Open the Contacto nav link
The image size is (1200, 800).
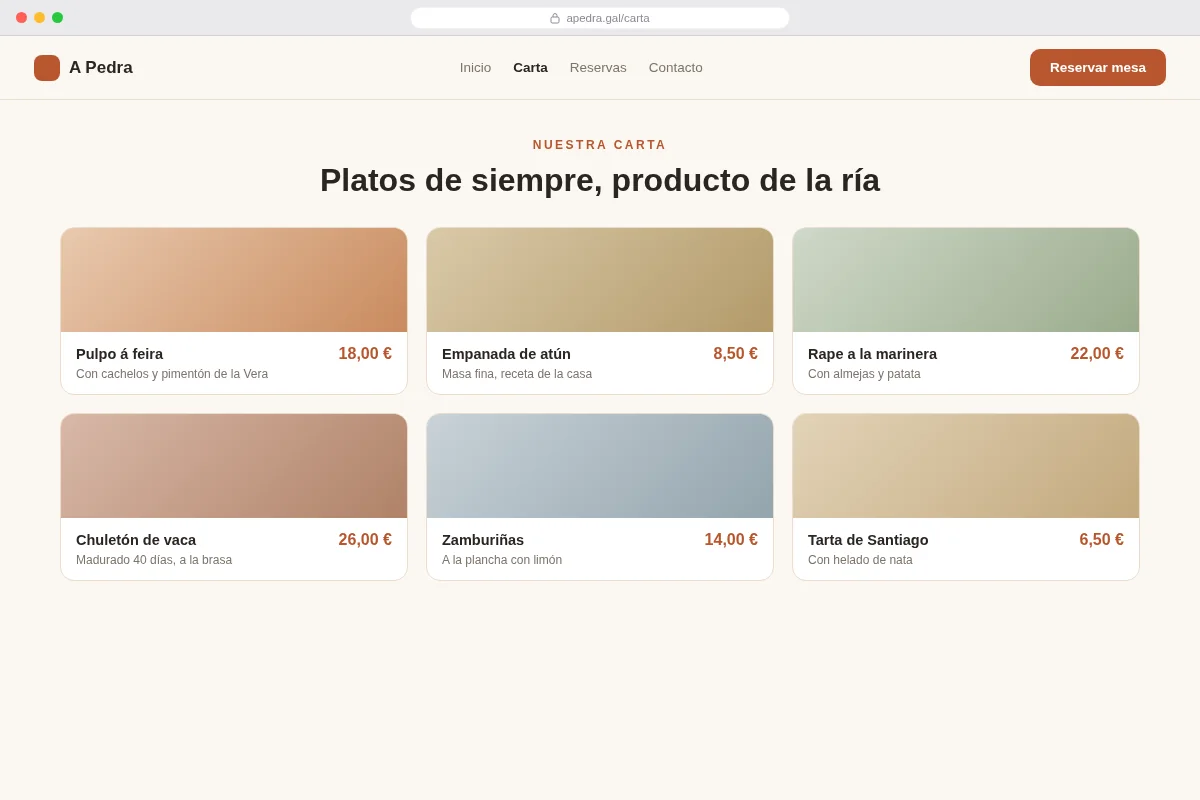[675, 68]
